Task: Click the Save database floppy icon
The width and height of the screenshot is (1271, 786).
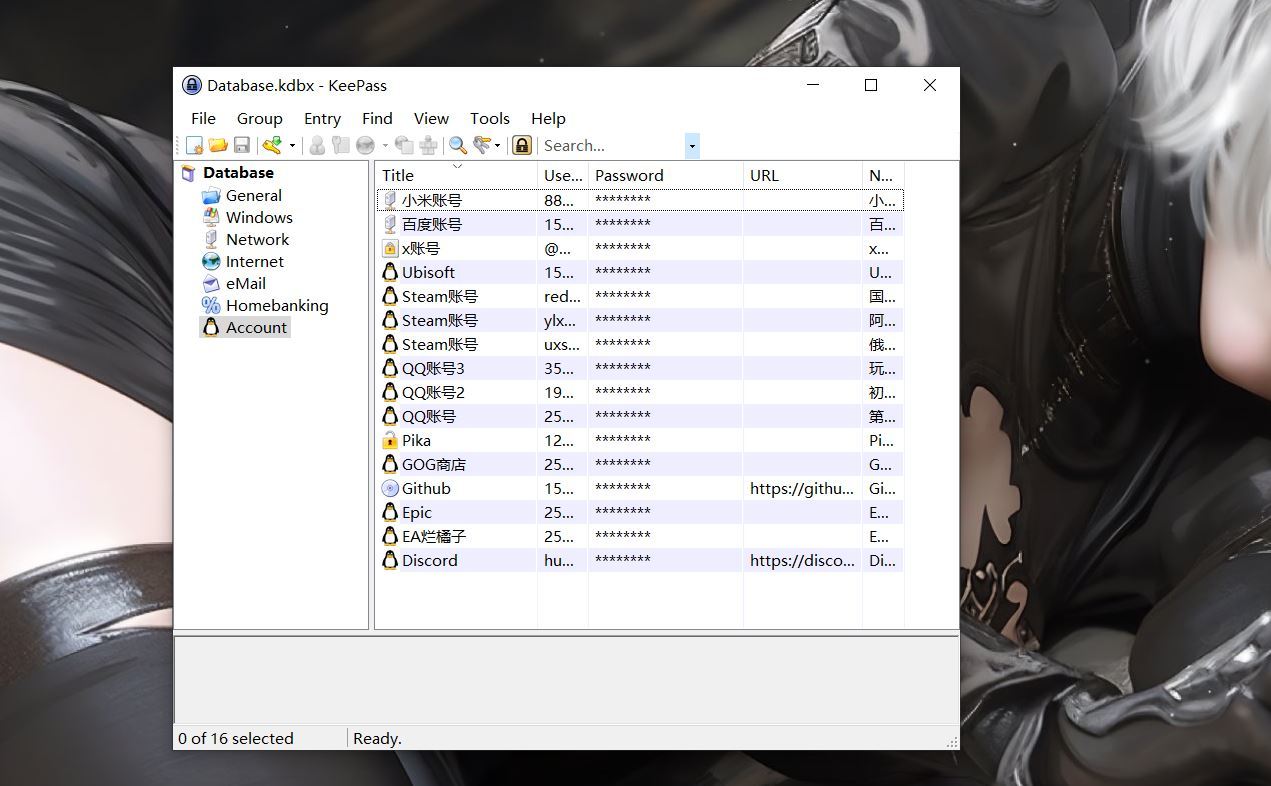Action: [x=242, y=146]
